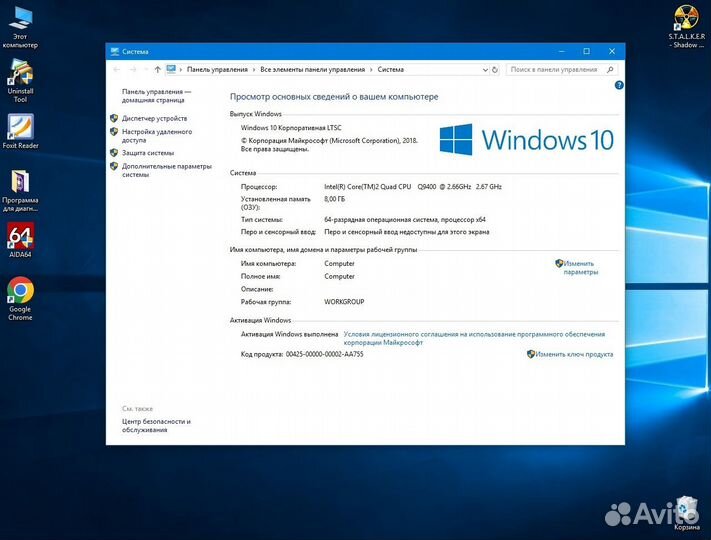Click the Computer value next to Полное имя

(x=339, y=276)
